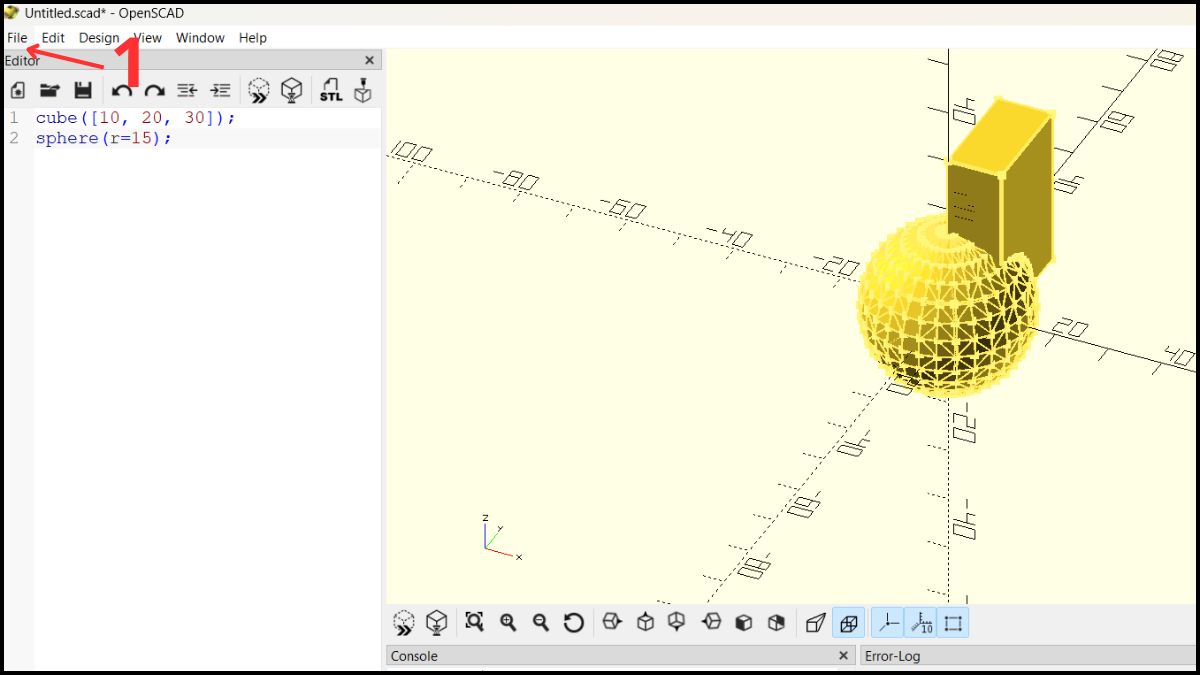Click the Console panel title

click(x=414, y=656)
